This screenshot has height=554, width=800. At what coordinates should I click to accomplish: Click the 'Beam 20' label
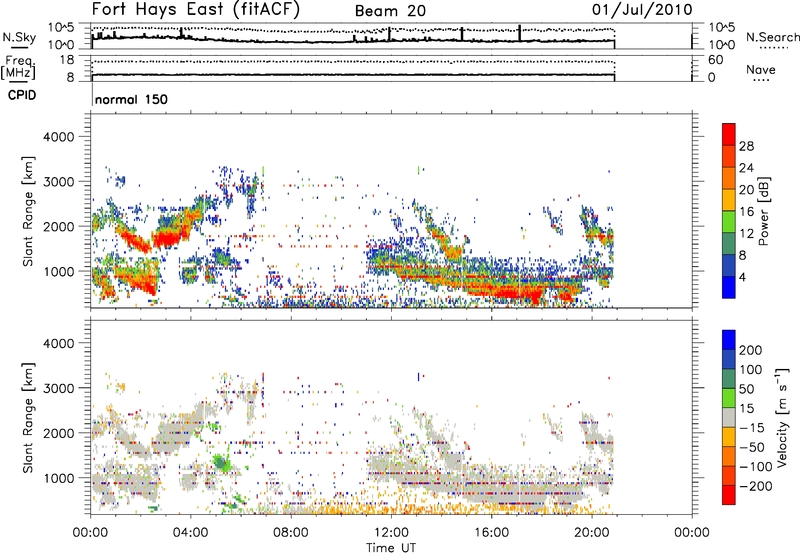coord(390,11)
